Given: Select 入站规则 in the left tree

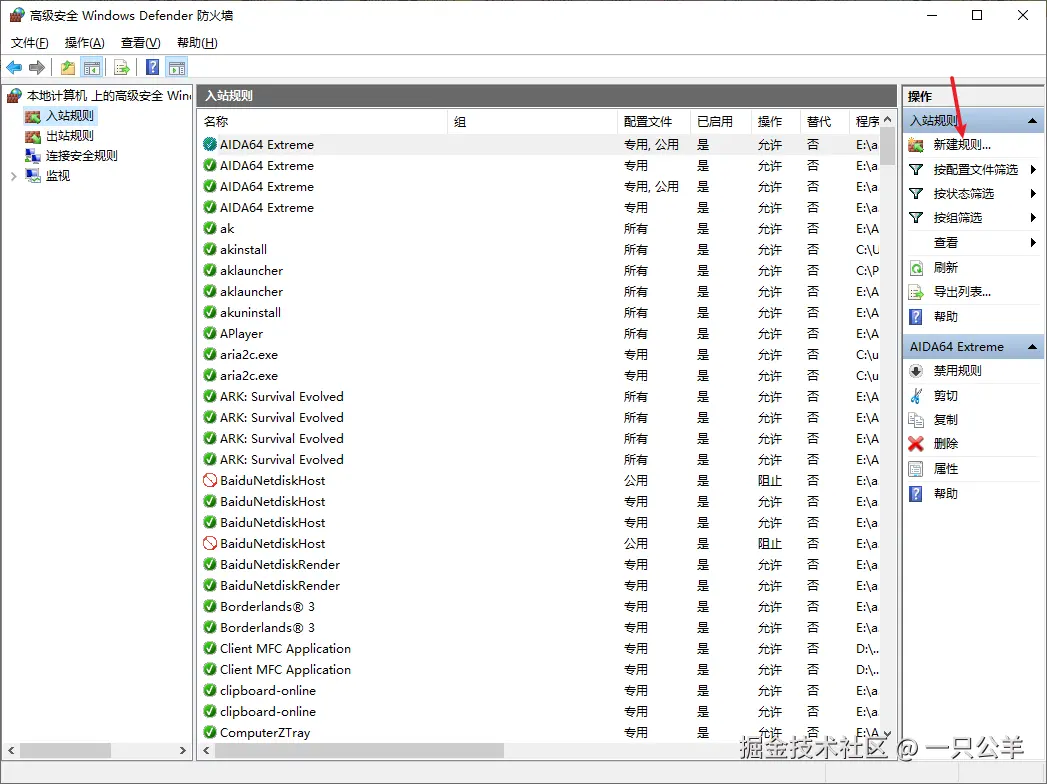Looking at the screenshot, I should 70,116.
